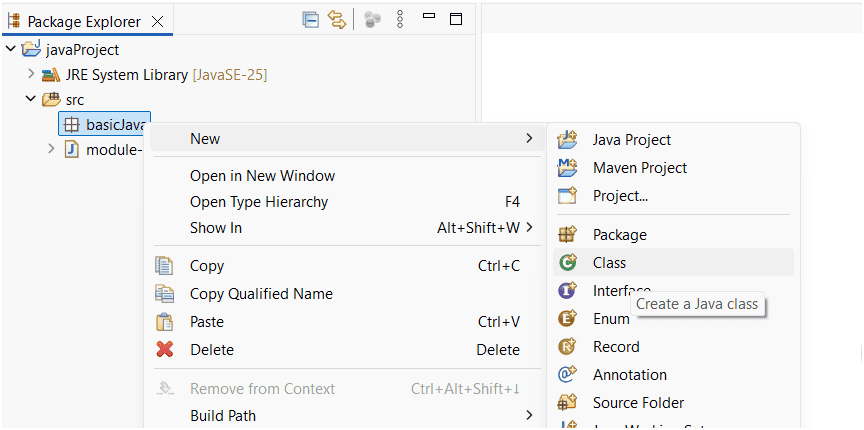
Task: Collapse the javaProject tree node
Action: 10,49
